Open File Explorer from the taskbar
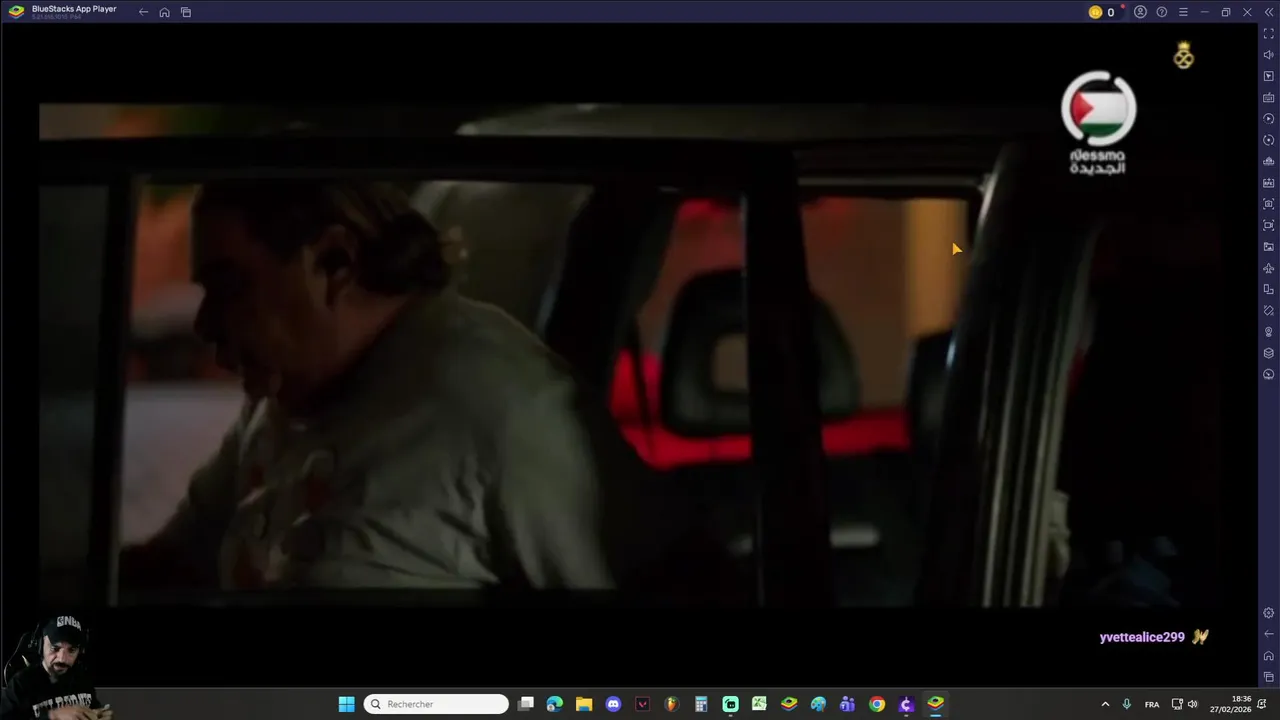 click(584, 704)
